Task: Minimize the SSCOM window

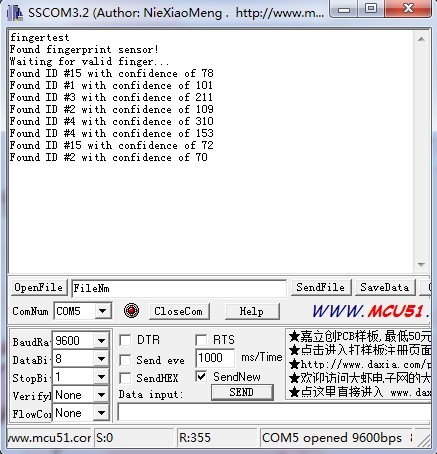Action: tap(344, 8)
